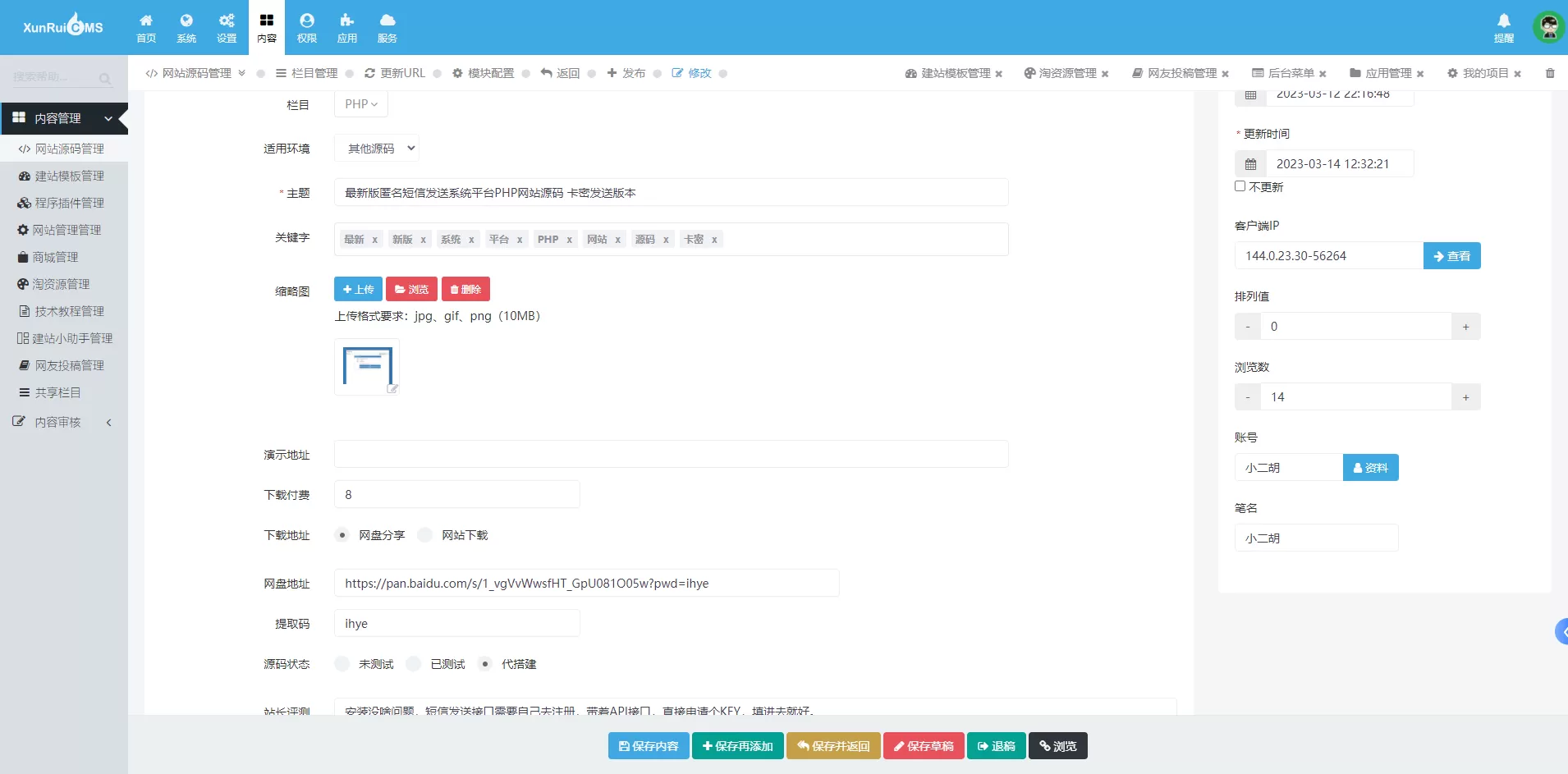Select the 系统 icon in top navigation
The image size is (1568, 774).
click(x=187, y=27)
